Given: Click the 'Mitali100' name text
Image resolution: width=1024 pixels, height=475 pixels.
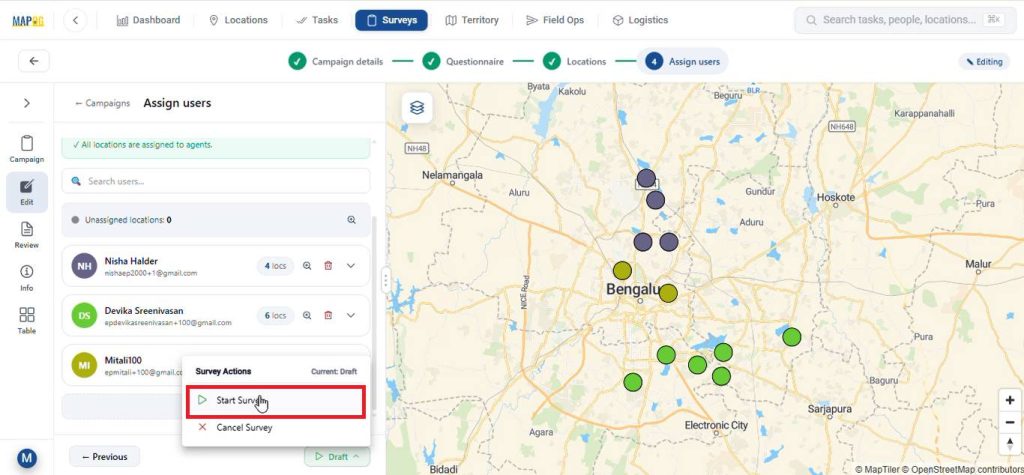Looking at the screenshot, I should tap(123, 360).
